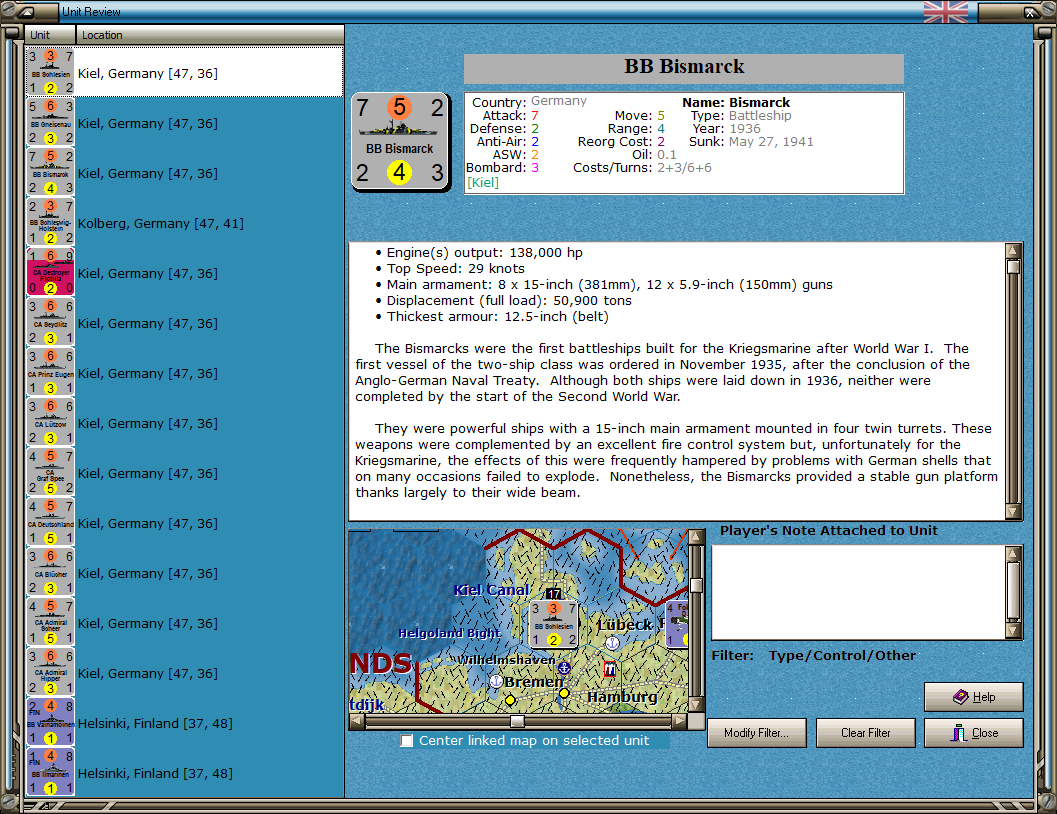Click the description text scrollbar thumb

1013,267
